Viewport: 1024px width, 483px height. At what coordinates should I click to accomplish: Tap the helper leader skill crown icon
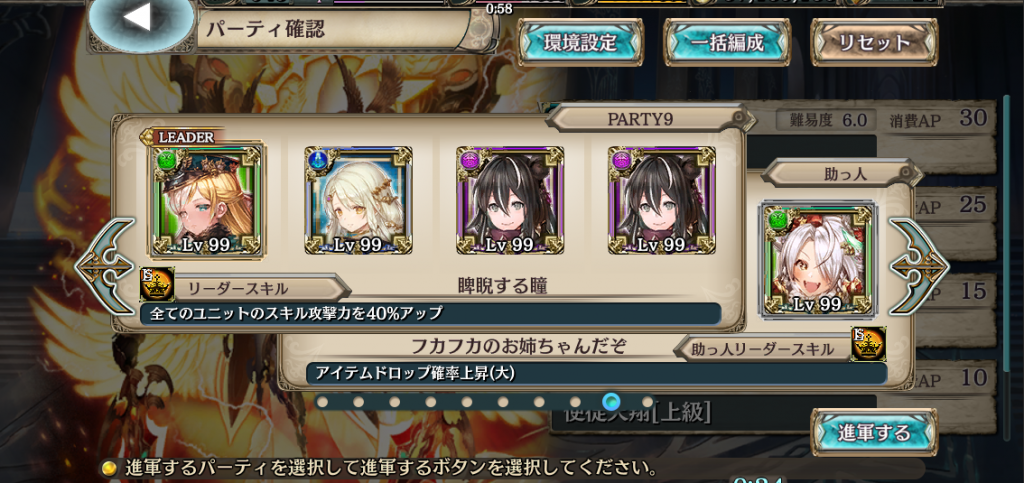pyautogui.click(x=869, y=344)
